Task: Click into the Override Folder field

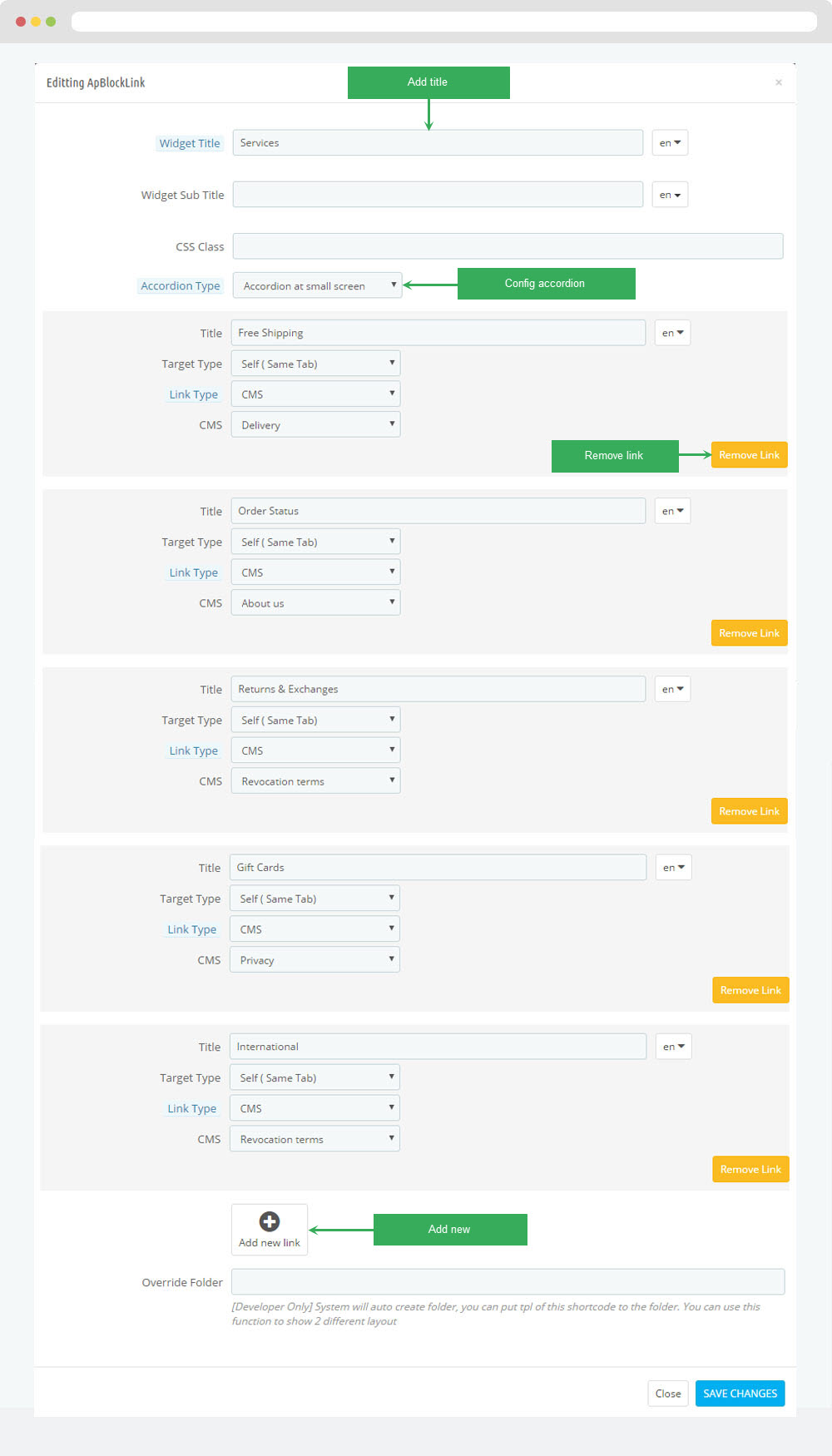Action: point(508,1282)
